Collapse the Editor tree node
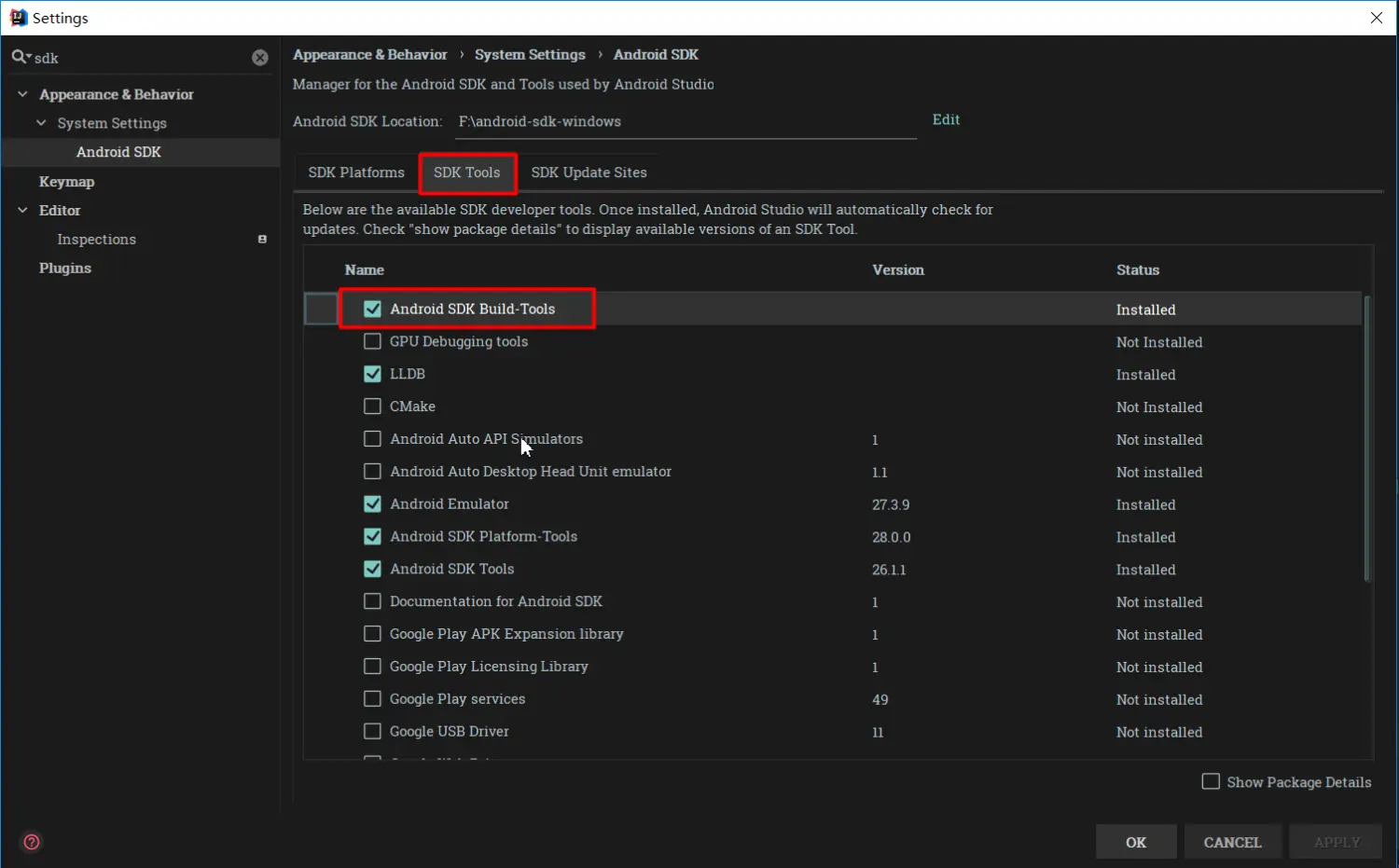 pos(22,211)
